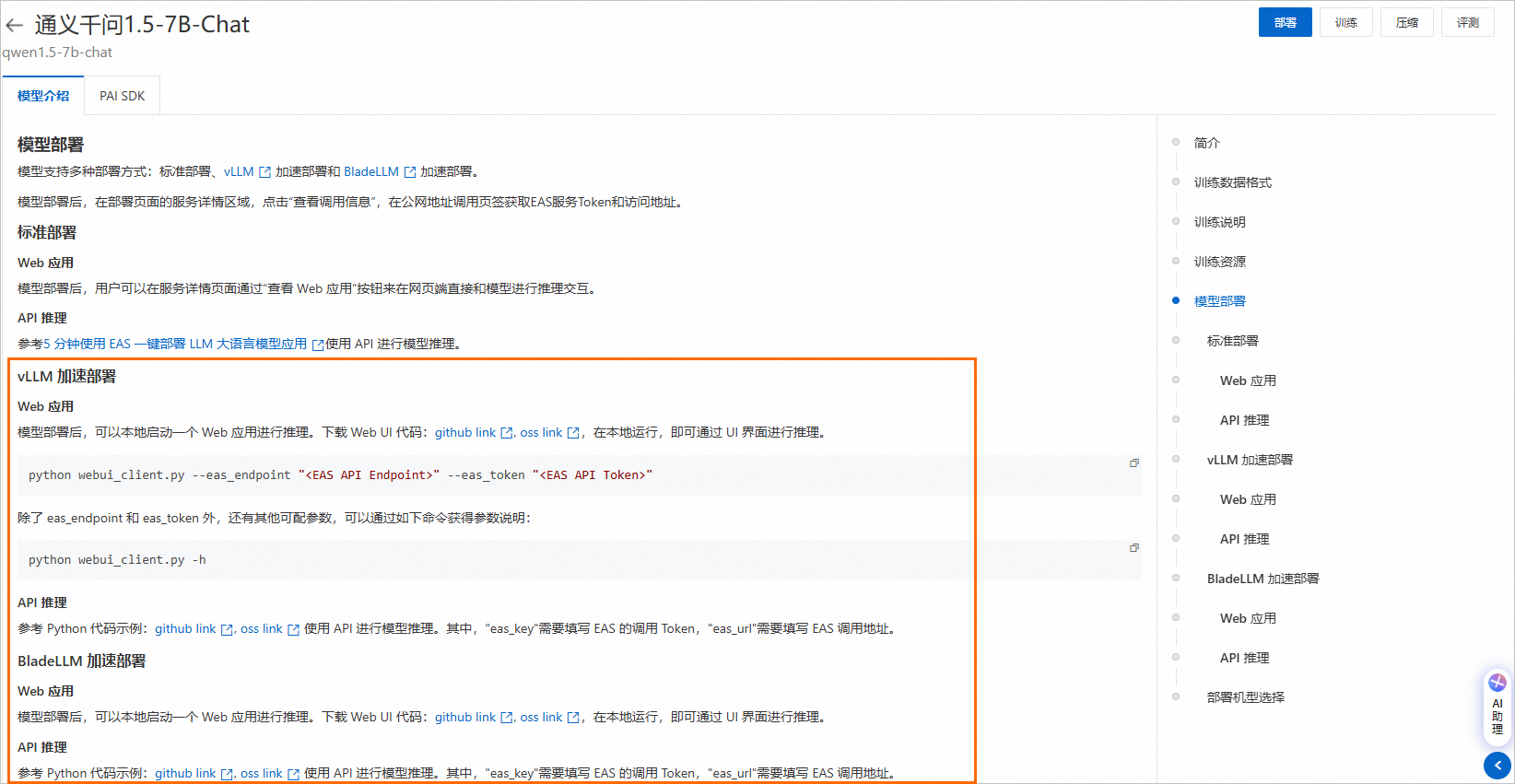The width and height of the screenshot is (1515, 784).
Task: Copy the webui_client.py -h code block
Action: pyautogui.click(x=1134, y=547)
